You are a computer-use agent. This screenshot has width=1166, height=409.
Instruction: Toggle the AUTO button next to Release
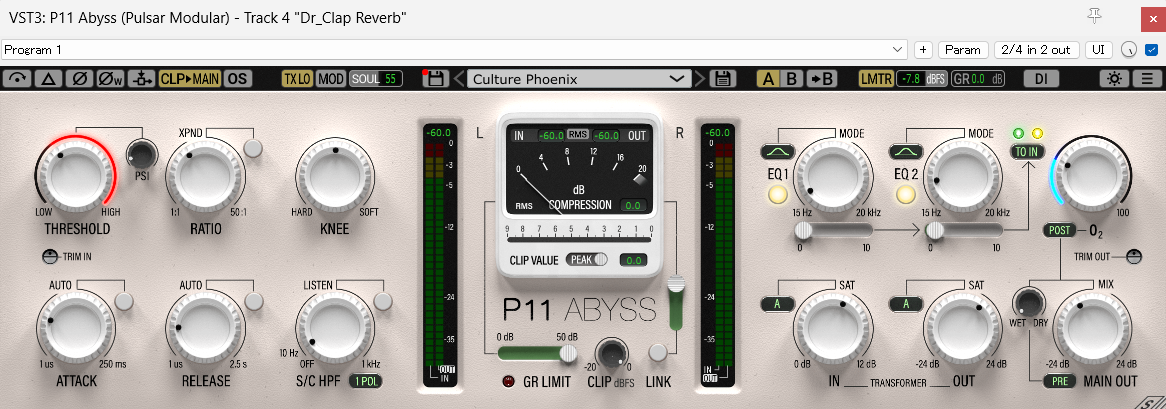point(254,300)
